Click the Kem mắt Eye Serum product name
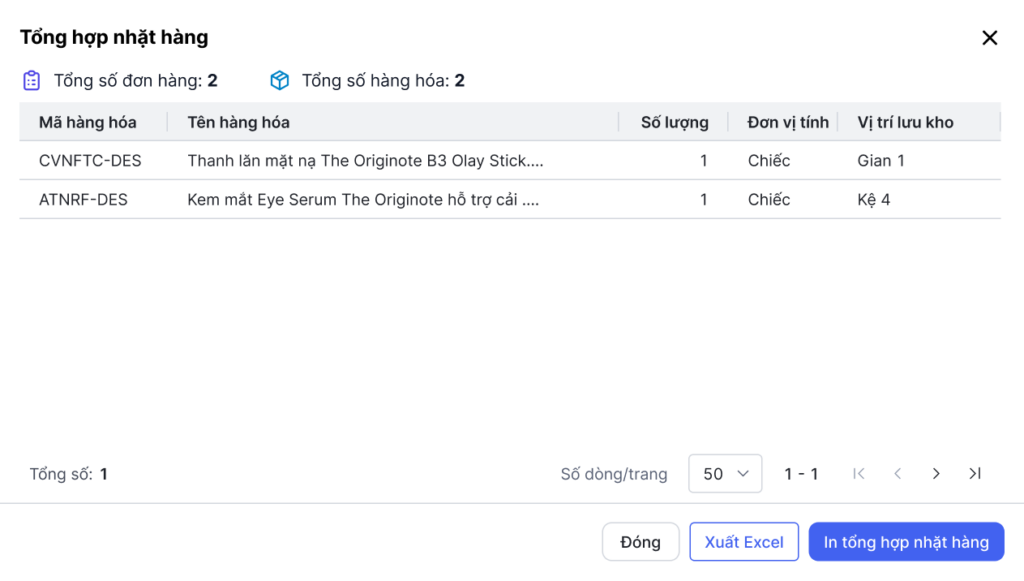1024x581 pixels. tap(363, 199)
